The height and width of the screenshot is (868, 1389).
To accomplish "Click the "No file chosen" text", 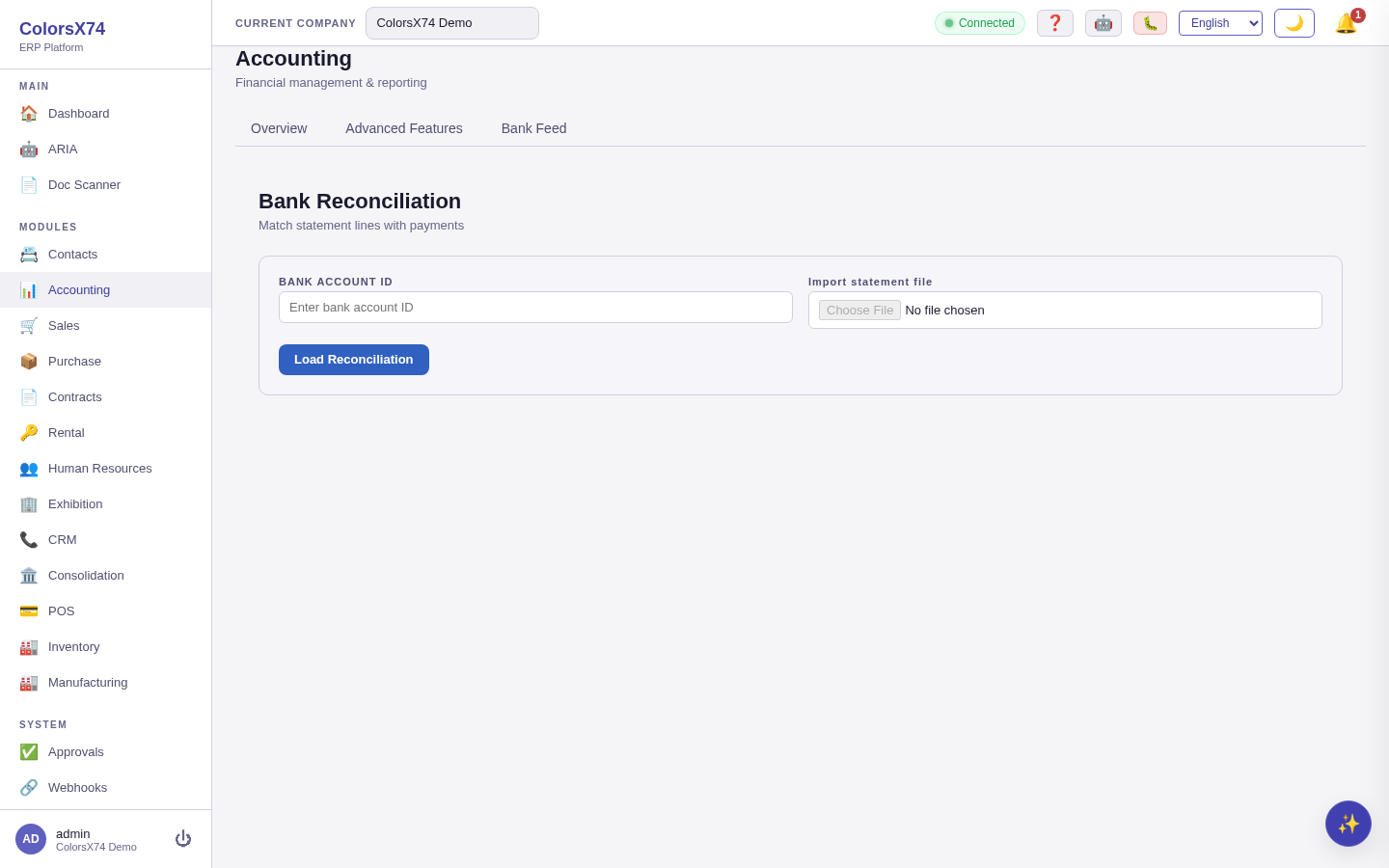I will (x=945, y=310).
